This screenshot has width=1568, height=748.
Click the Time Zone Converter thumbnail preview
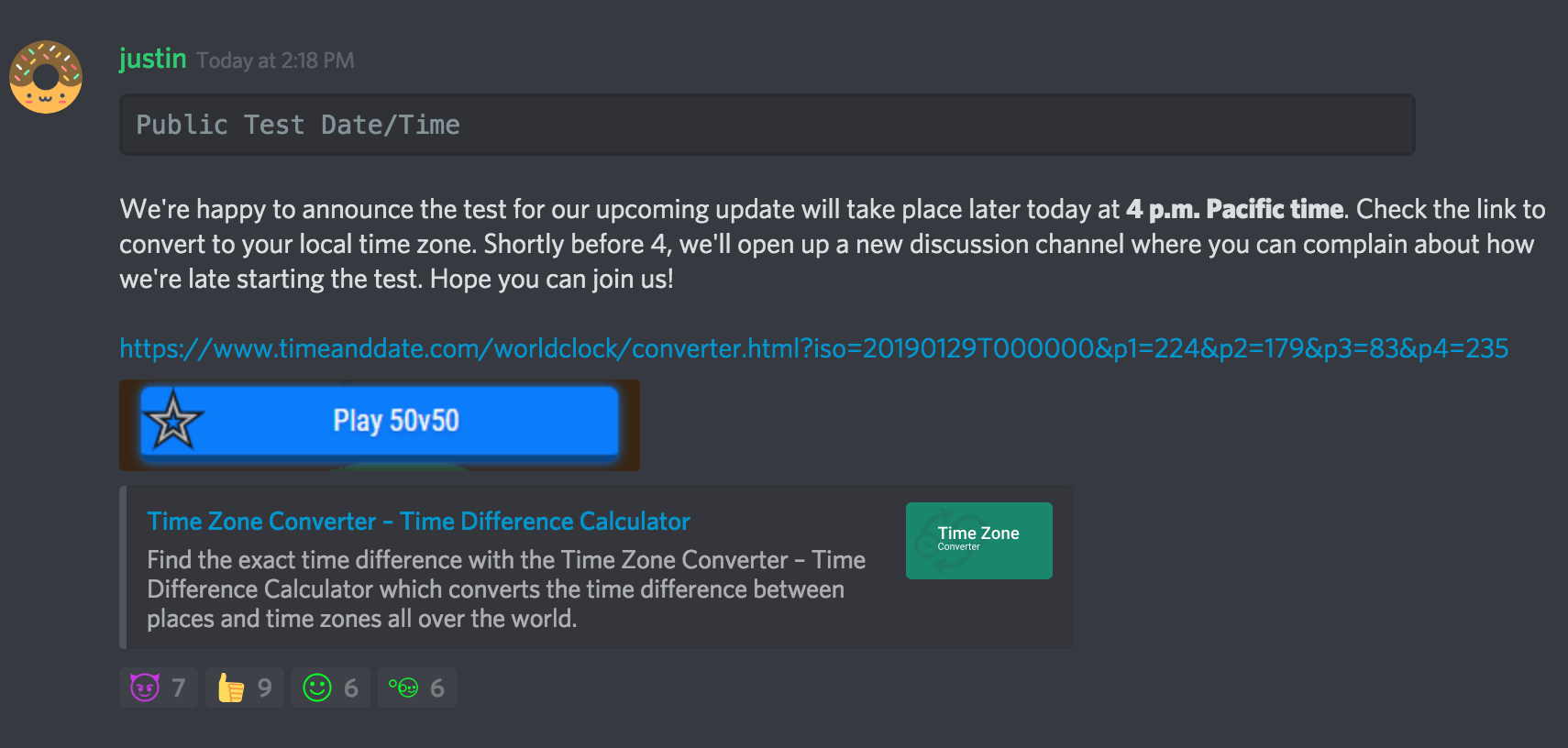pyautogui.click(x=977, y=540)
